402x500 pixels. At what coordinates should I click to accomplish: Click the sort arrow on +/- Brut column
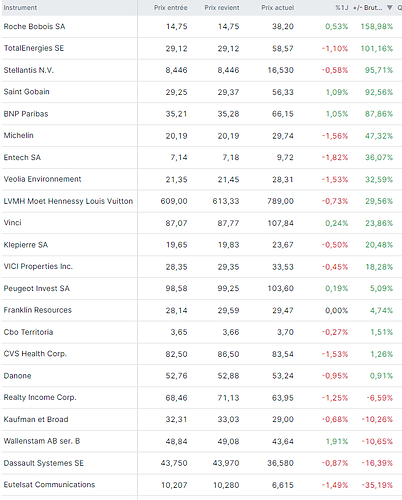(x=389, y=7)
